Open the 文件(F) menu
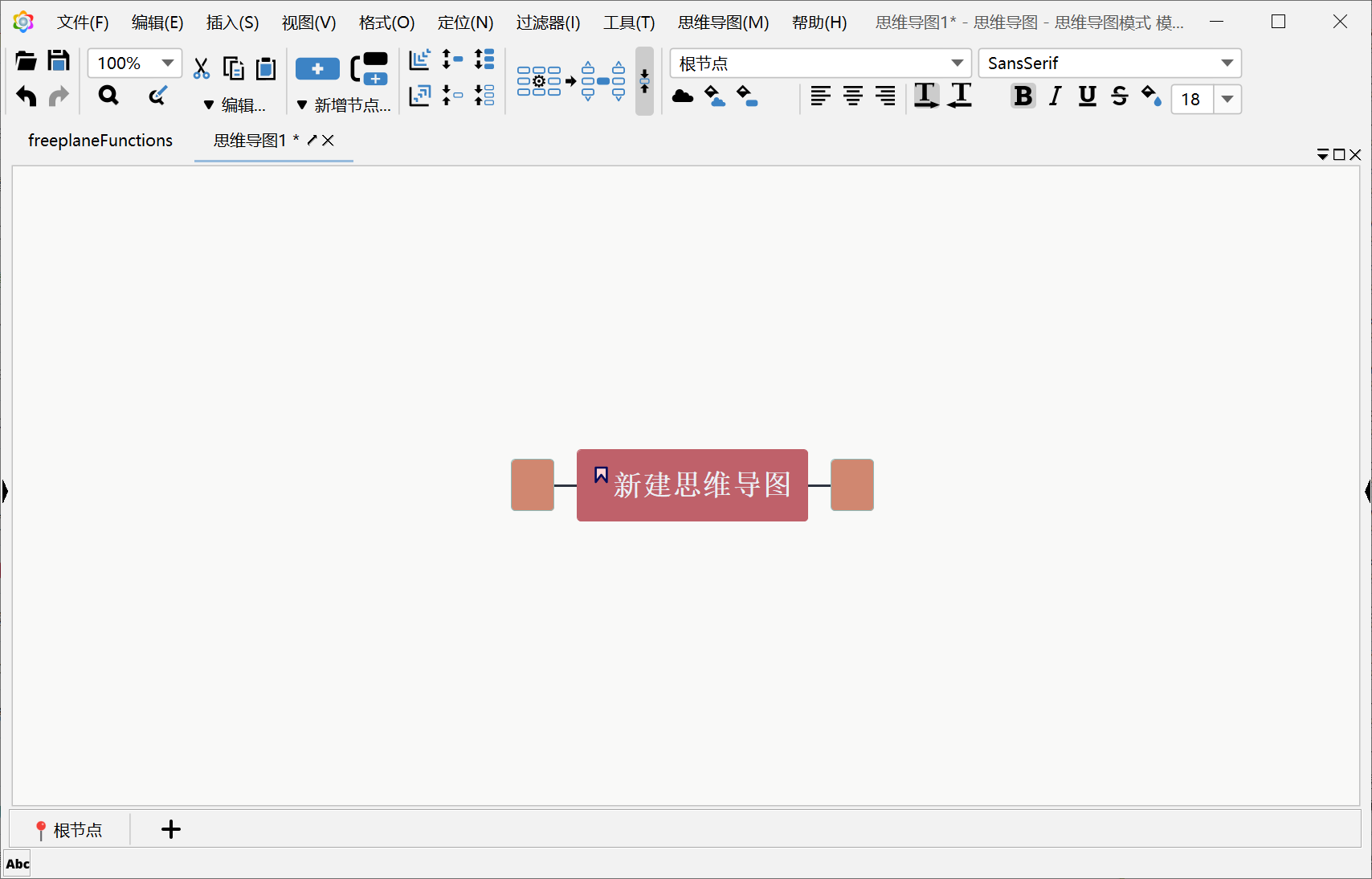 (83, 22)
